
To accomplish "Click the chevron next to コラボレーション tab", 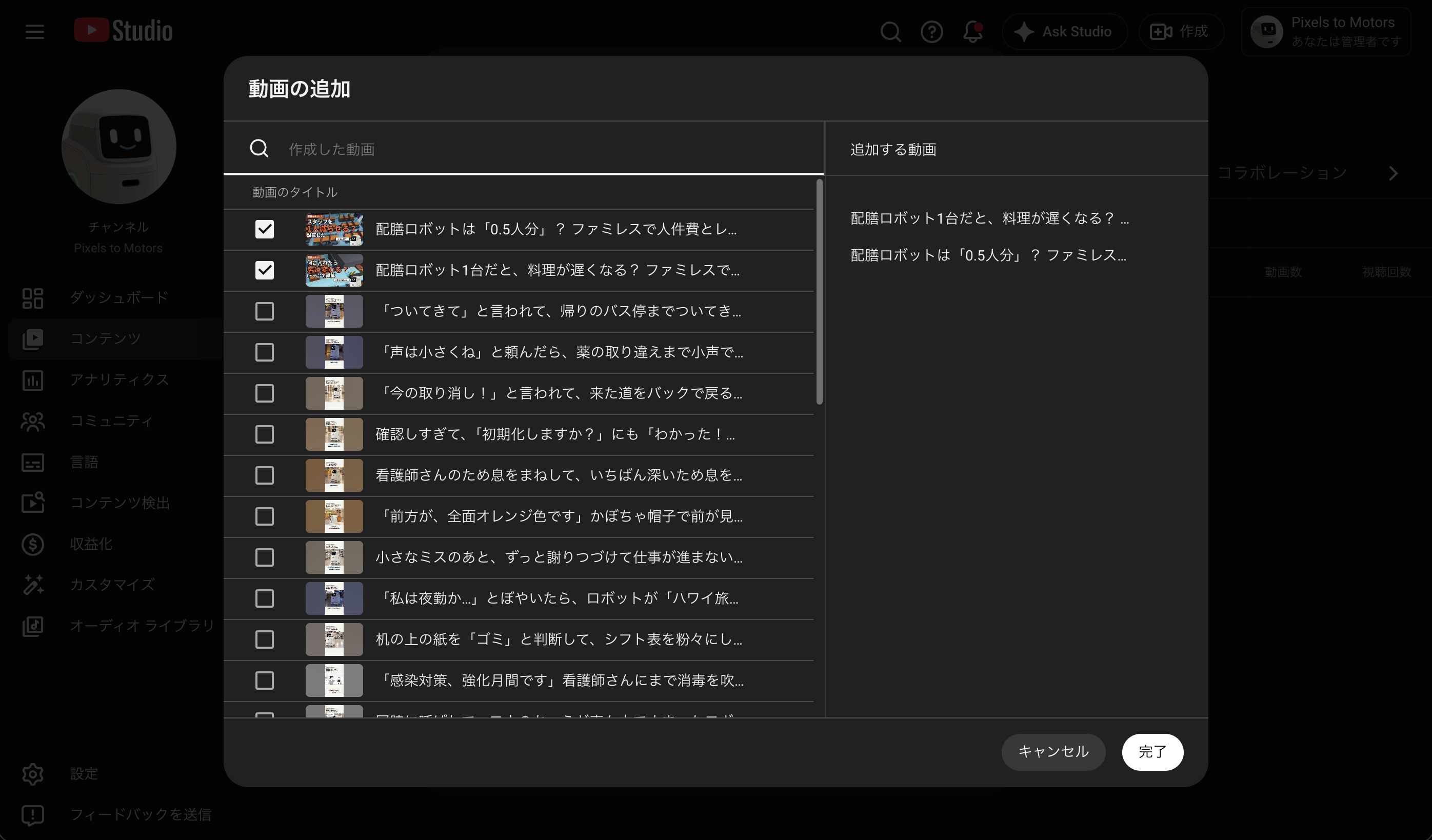I will (1394, 173).
